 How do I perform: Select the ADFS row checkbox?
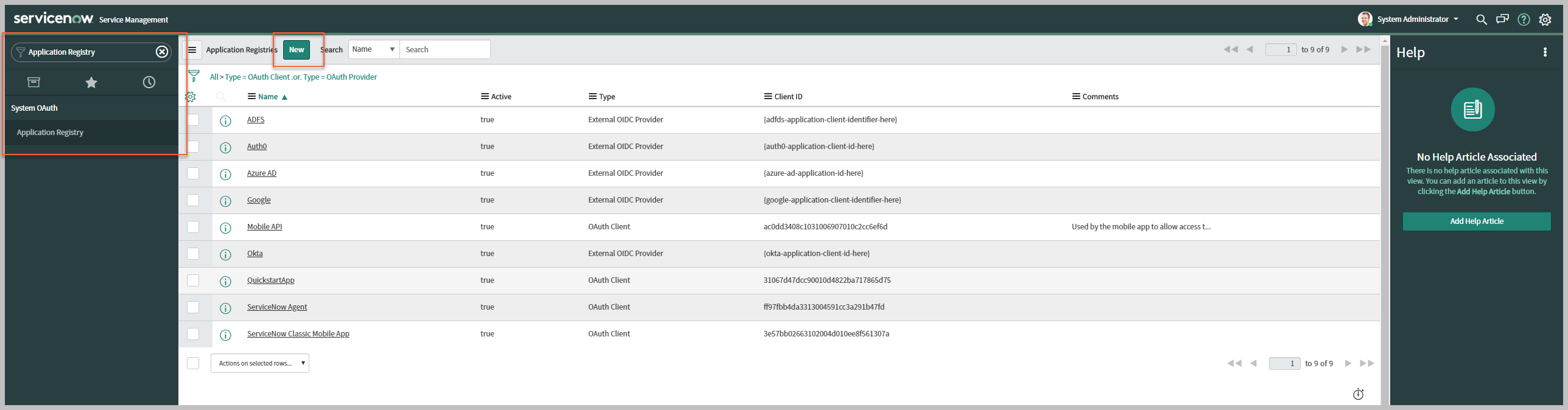click(193, 120)
